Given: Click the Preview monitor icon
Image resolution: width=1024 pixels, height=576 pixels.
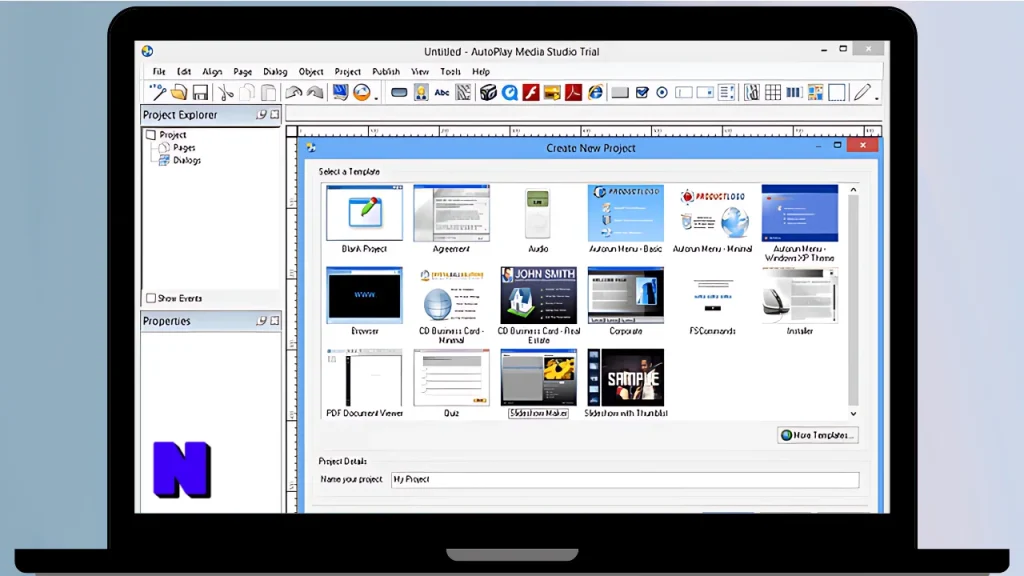Looking at the screenshot, I should click(340, 92).
